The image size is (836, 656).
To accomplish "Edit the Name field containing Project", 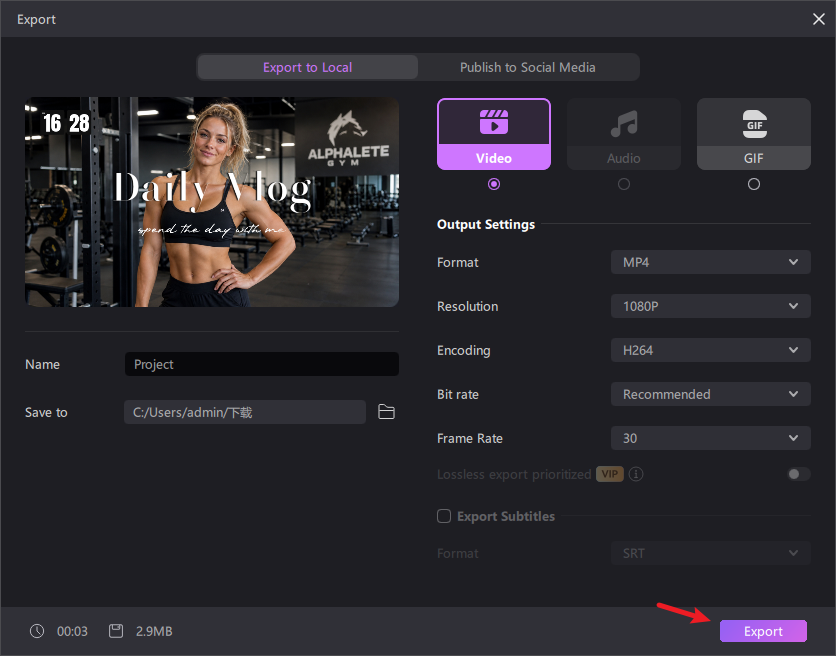I will pyautogui.click(x=262, y=364).
